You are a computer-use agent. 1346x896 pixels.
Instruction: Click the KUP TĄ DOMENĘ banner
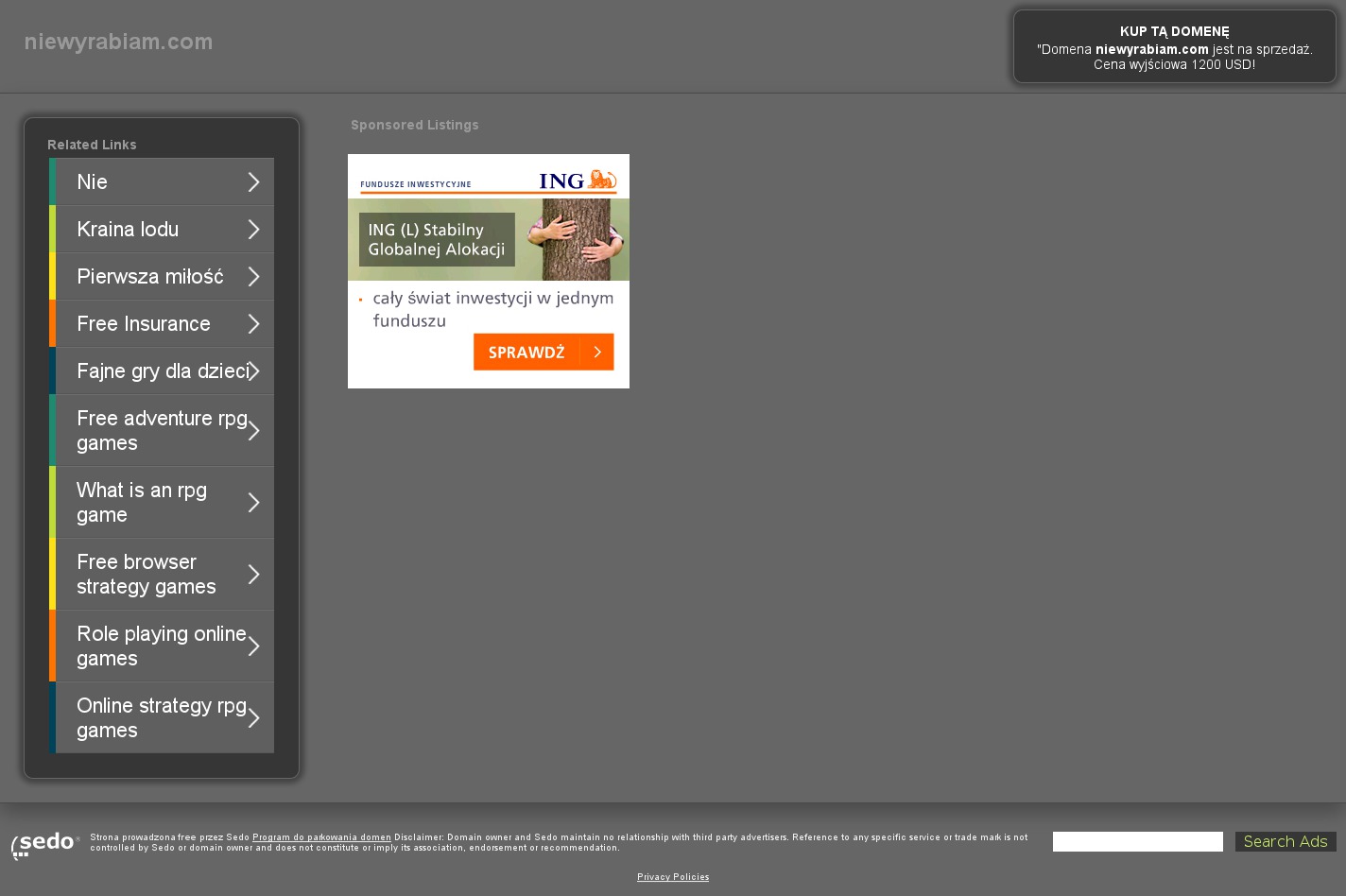tap(1174, 47)
